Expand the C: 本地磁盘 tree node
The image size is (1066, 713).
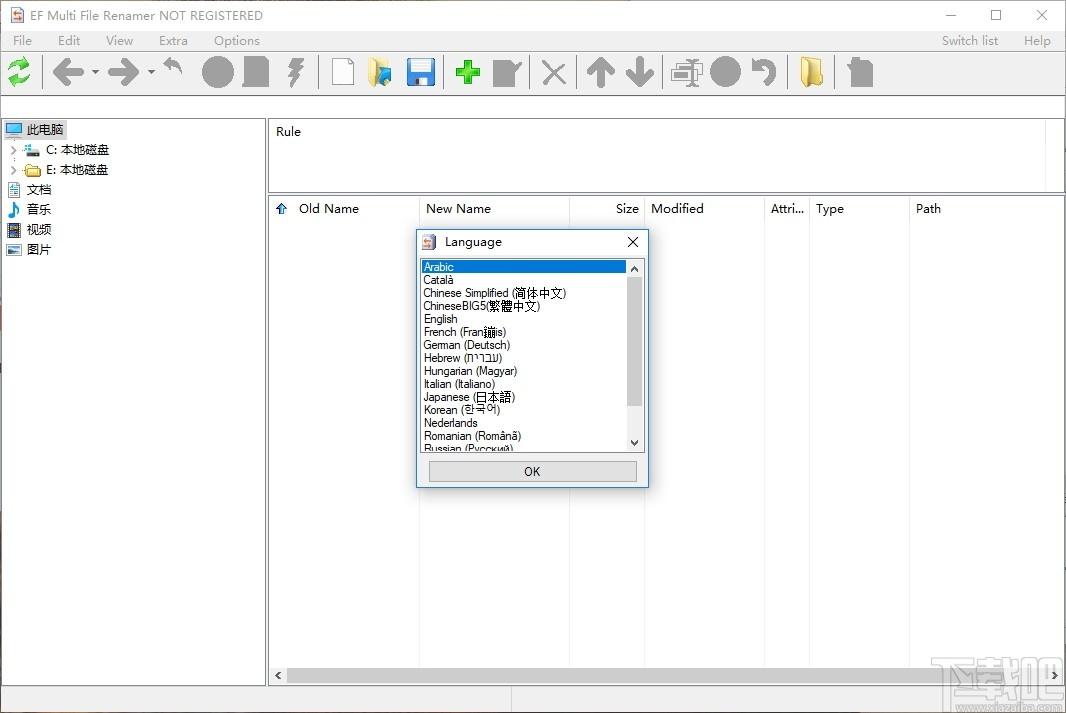[x=13, y=150]
